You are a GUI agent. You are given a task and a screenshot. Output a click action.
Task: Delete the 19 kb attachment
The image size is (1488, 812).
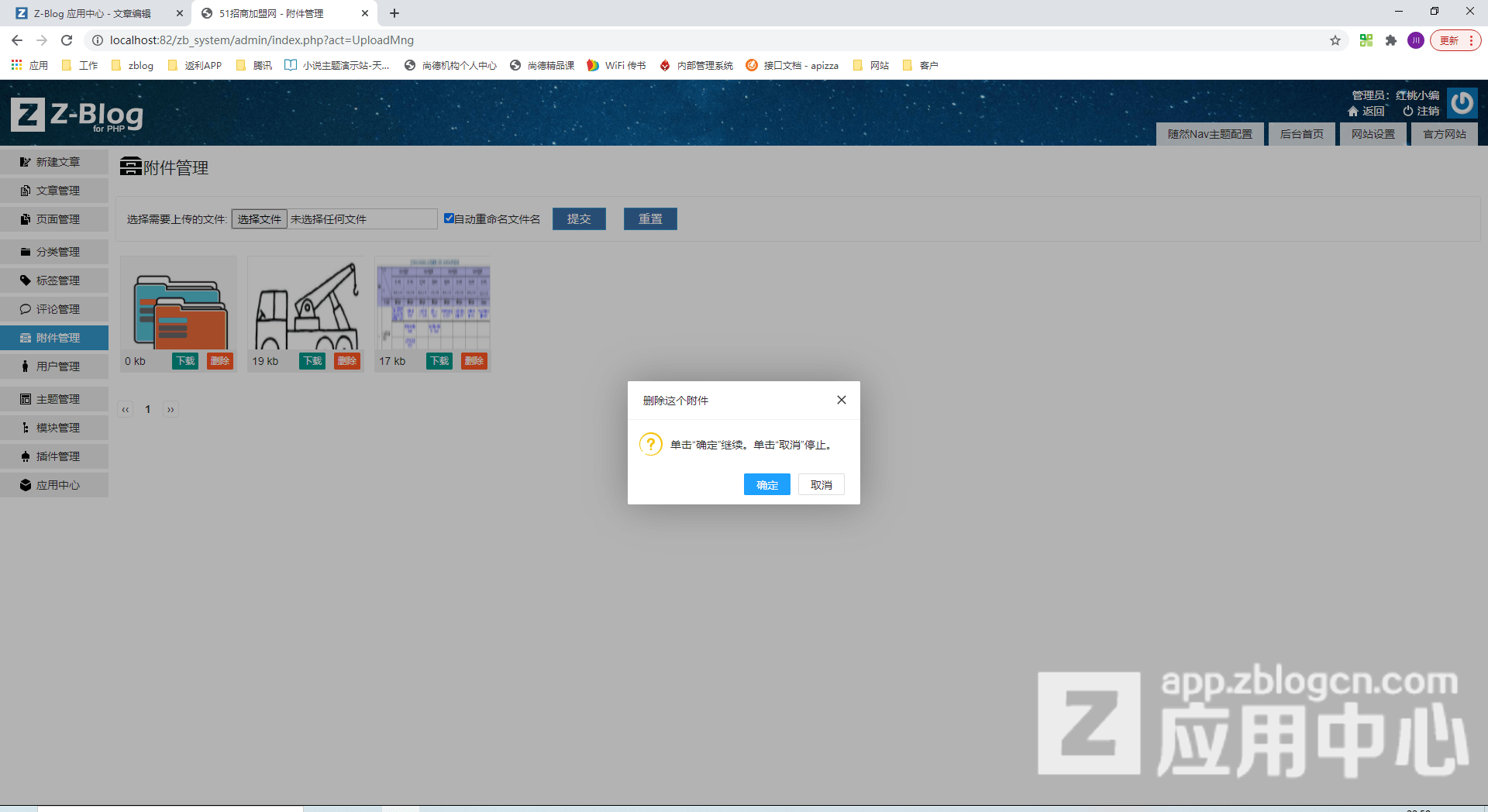click(x=347, y=361)
